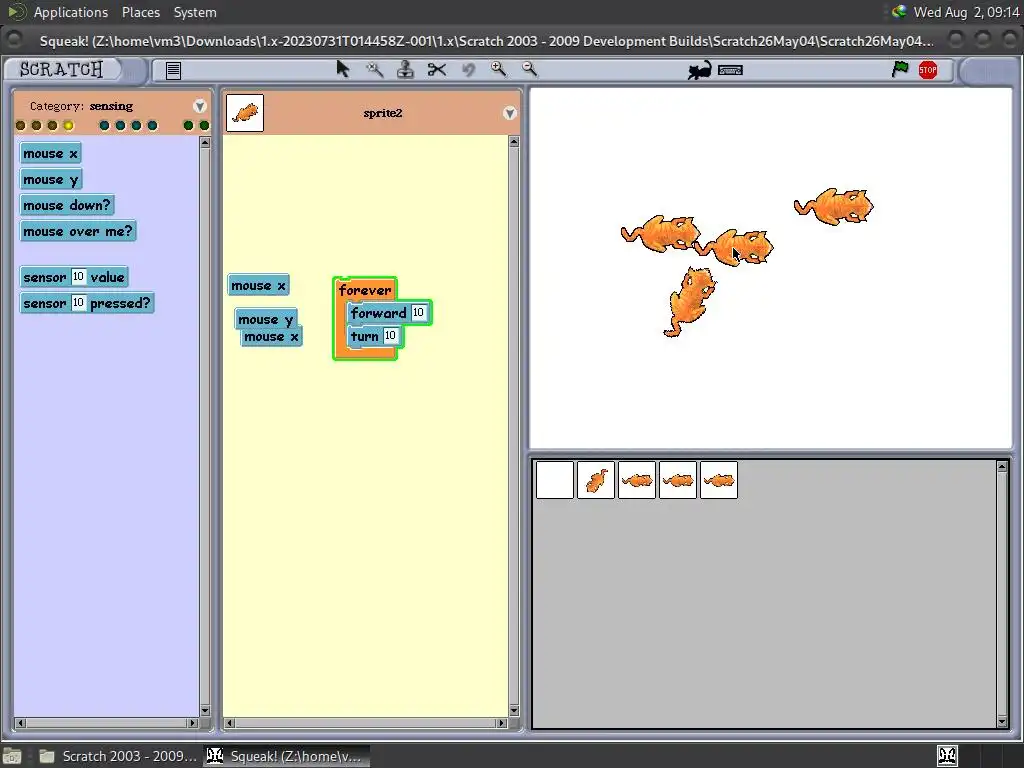Select the third teal category dot
The height and width of the screenshot is (768, 1024).
click(x=136, y=125)
